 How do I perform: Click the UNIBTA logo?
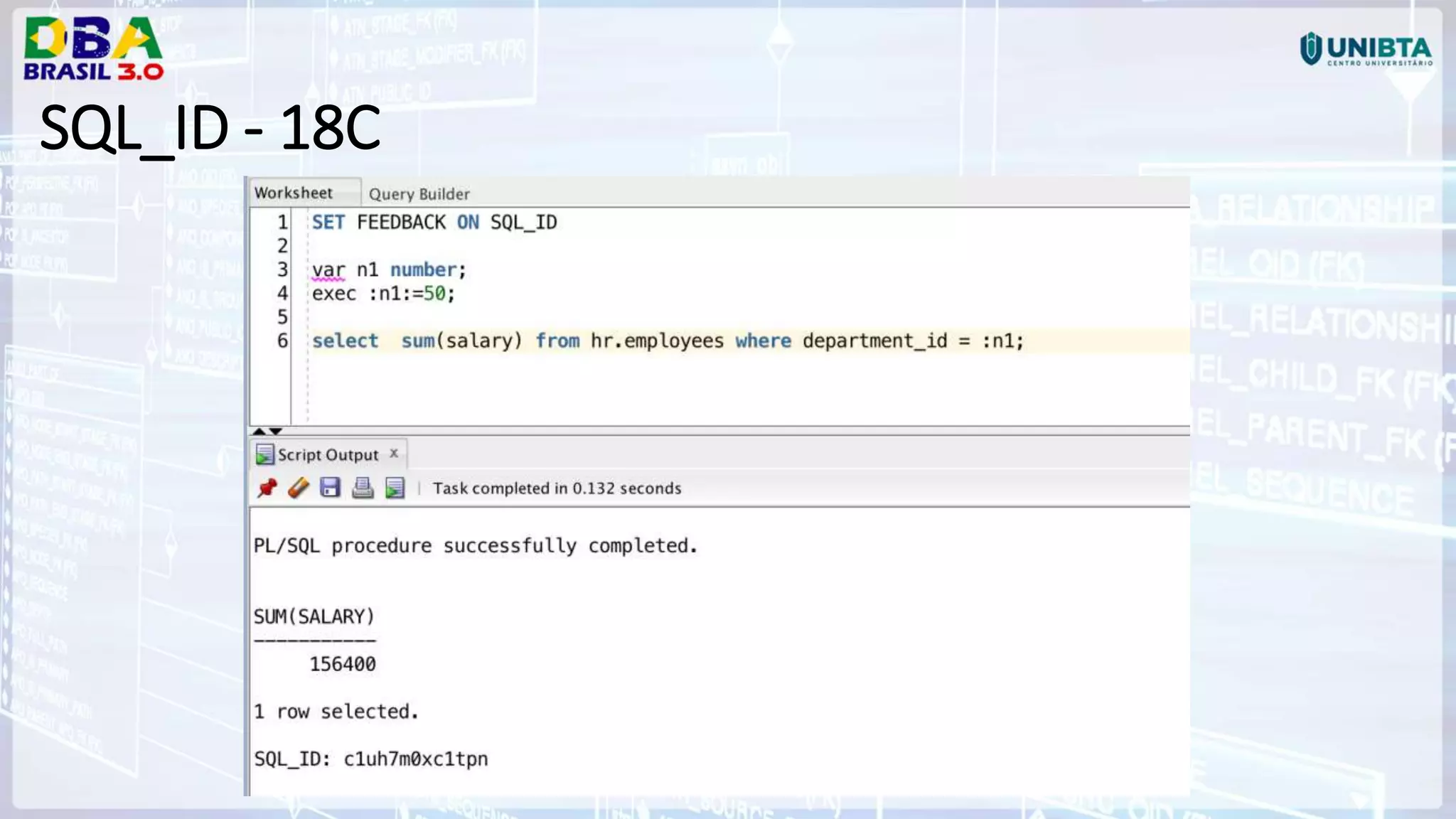(1366, 49)
